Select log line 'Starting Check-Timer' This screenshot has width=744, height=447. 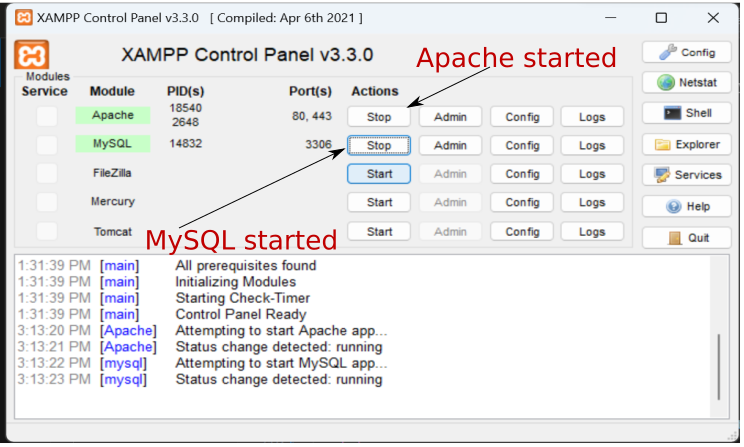click(x=242, y=298)
